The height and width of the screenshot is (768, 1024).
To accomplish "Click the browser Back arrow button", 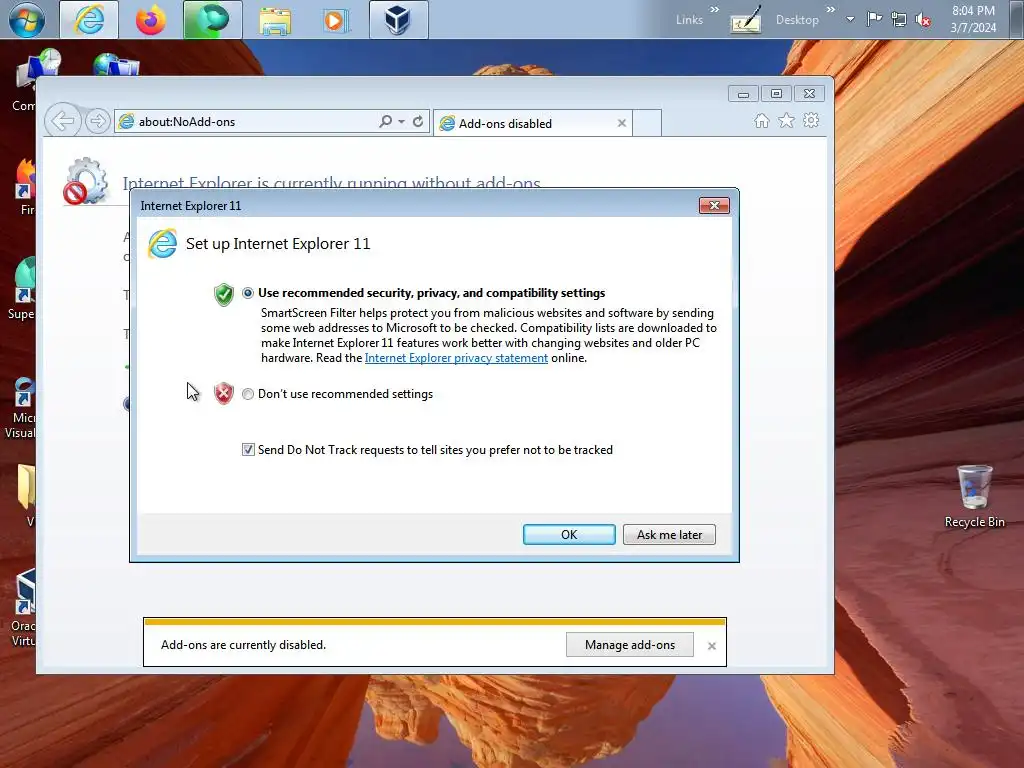I will pos(63,121).
